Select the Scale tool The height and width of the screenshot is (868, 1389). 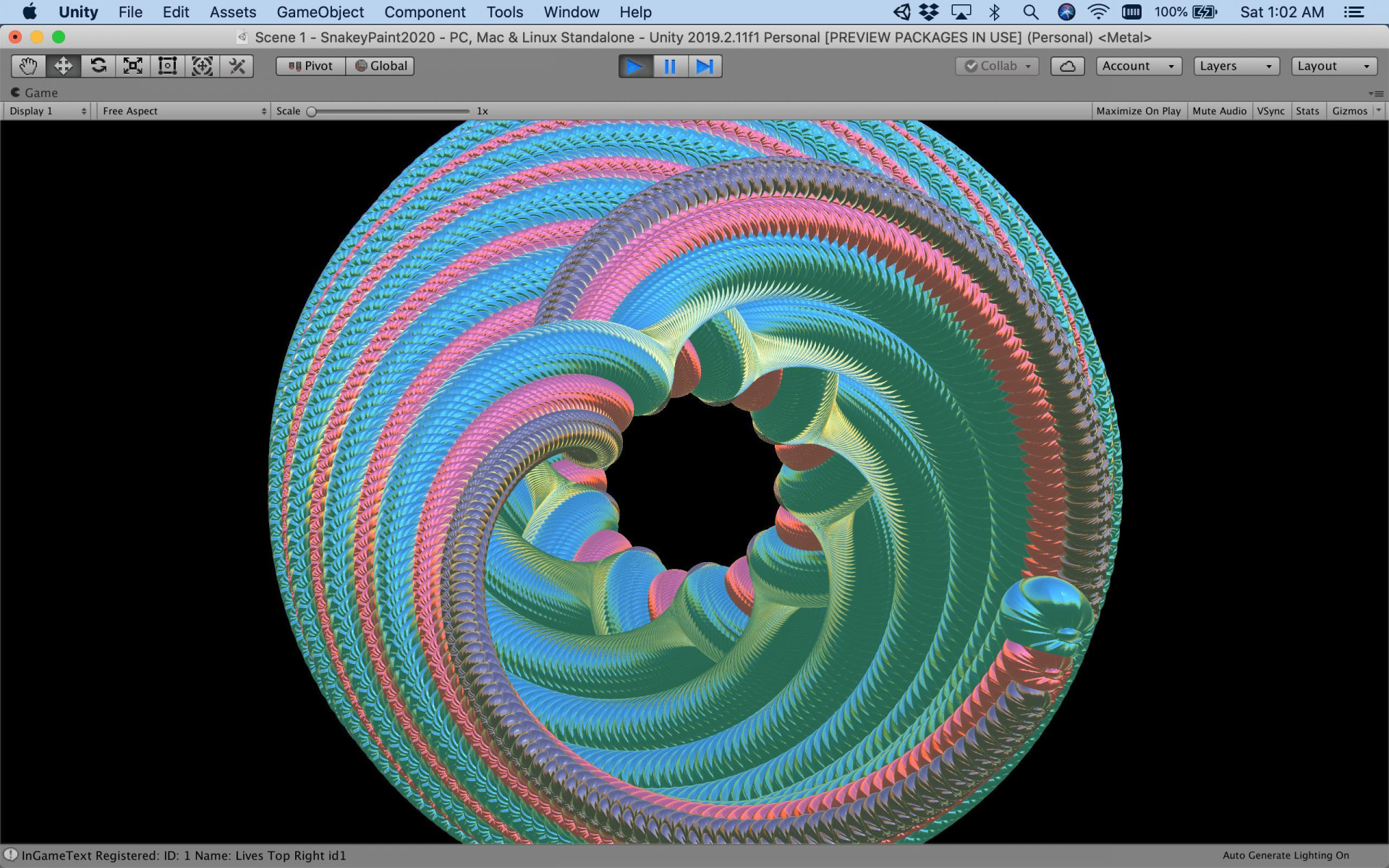[x=132, y=66]
